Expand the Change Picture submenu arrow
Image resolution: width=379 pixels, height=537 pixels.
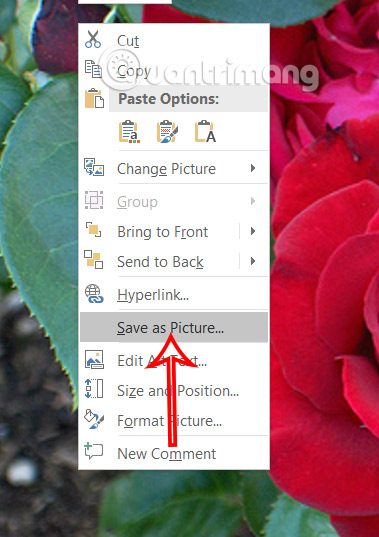pos(253,168)
